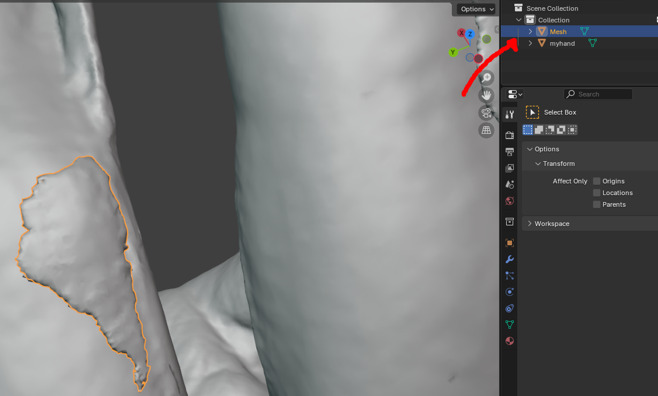658x396 pixels.
Task: Open the Tool properties tab
Action: (x=509, y=114)
